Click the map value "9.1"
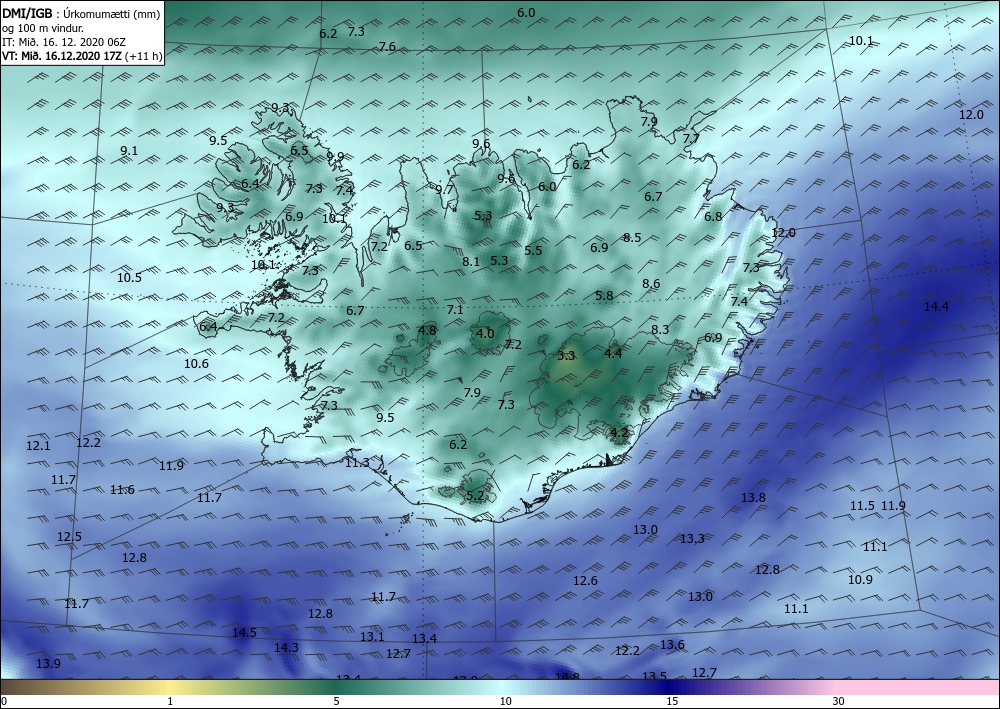The image size is (1000, 709). tap(129, 150)
